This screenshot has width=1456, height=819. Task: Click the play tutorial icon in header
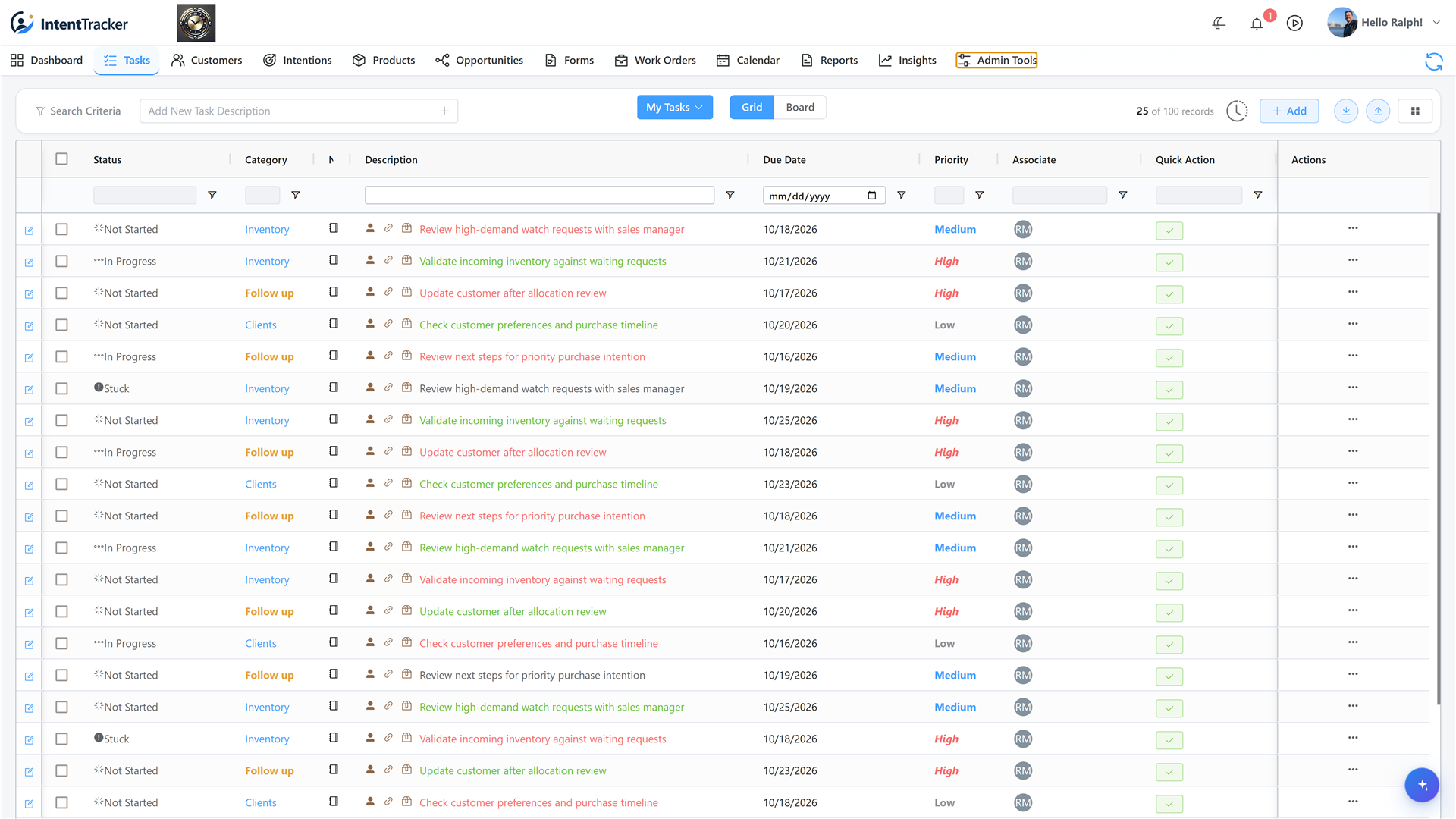[1294, 24]
